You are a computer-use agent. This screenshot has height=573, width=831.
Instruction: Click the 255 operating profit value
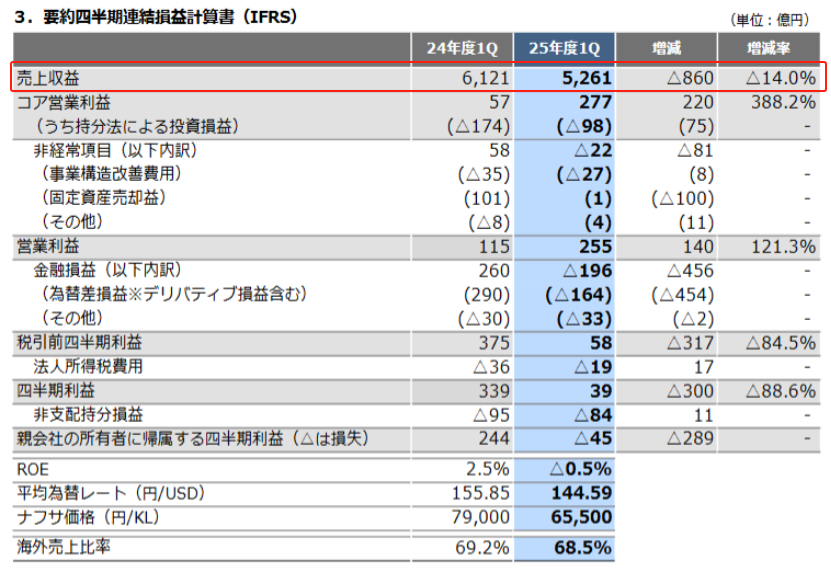click(596, 246)
